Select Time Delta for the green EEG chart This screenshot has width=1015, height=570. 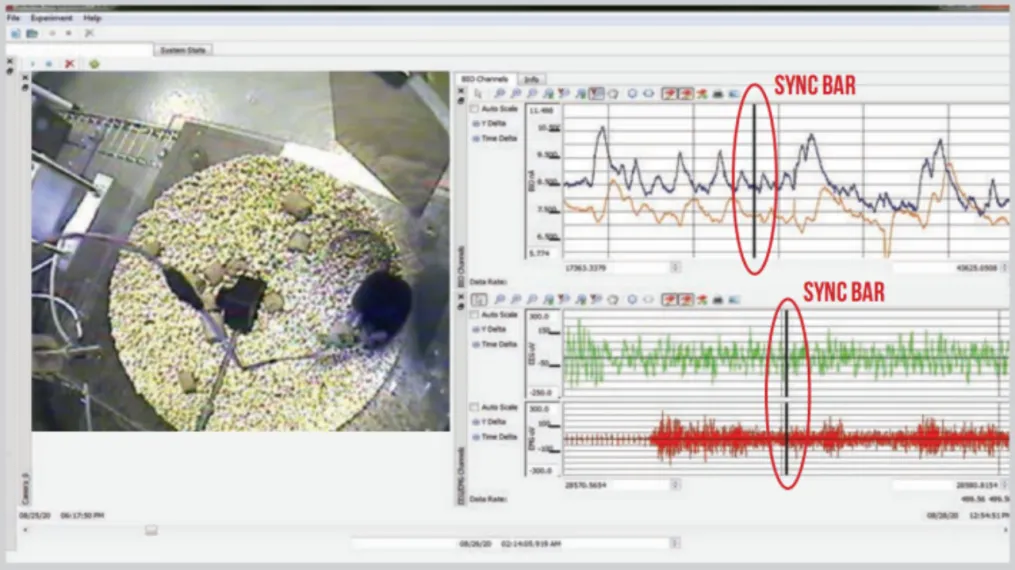476,344
